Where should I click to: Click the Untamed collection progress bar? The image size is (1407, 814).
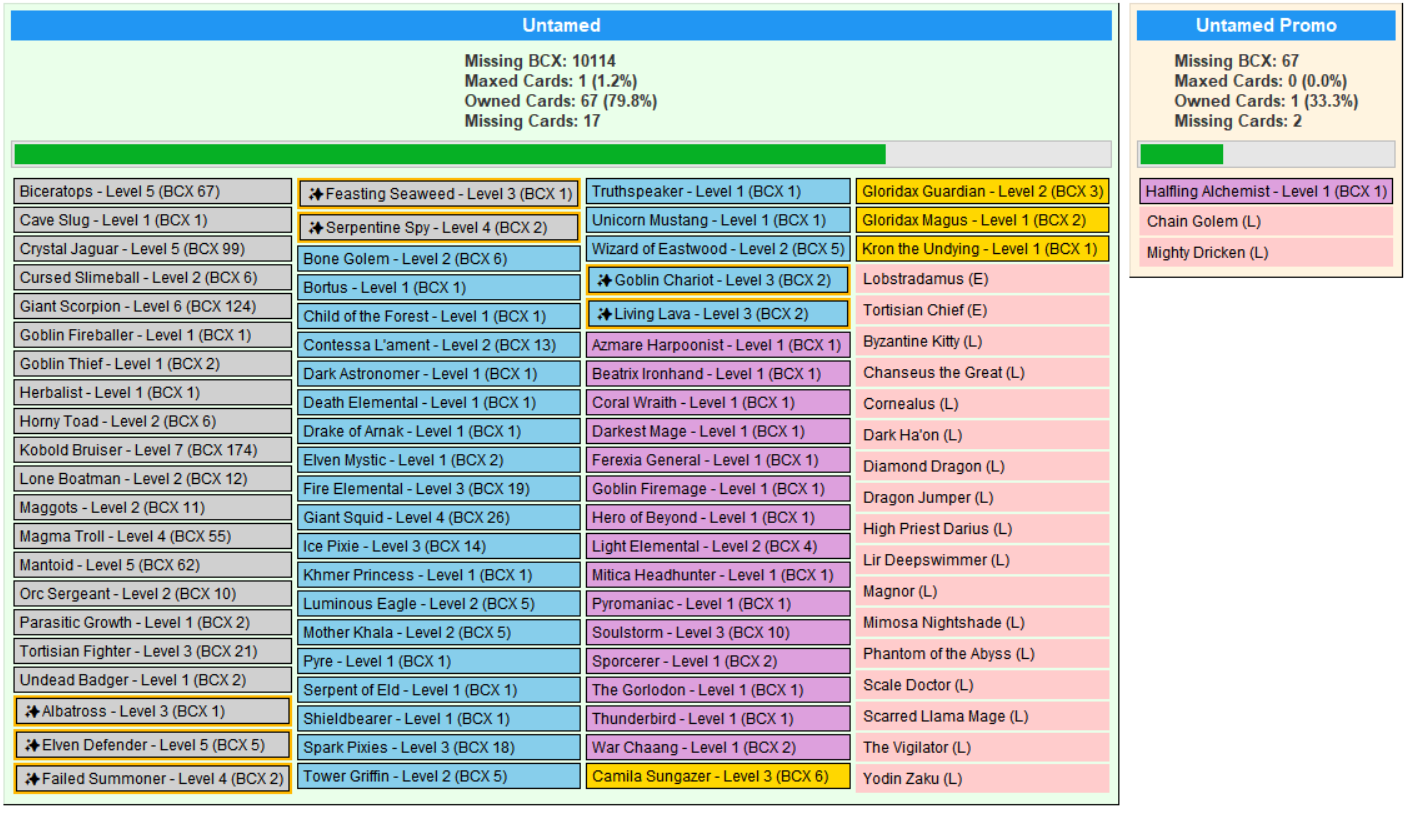(x=561, y=154)
